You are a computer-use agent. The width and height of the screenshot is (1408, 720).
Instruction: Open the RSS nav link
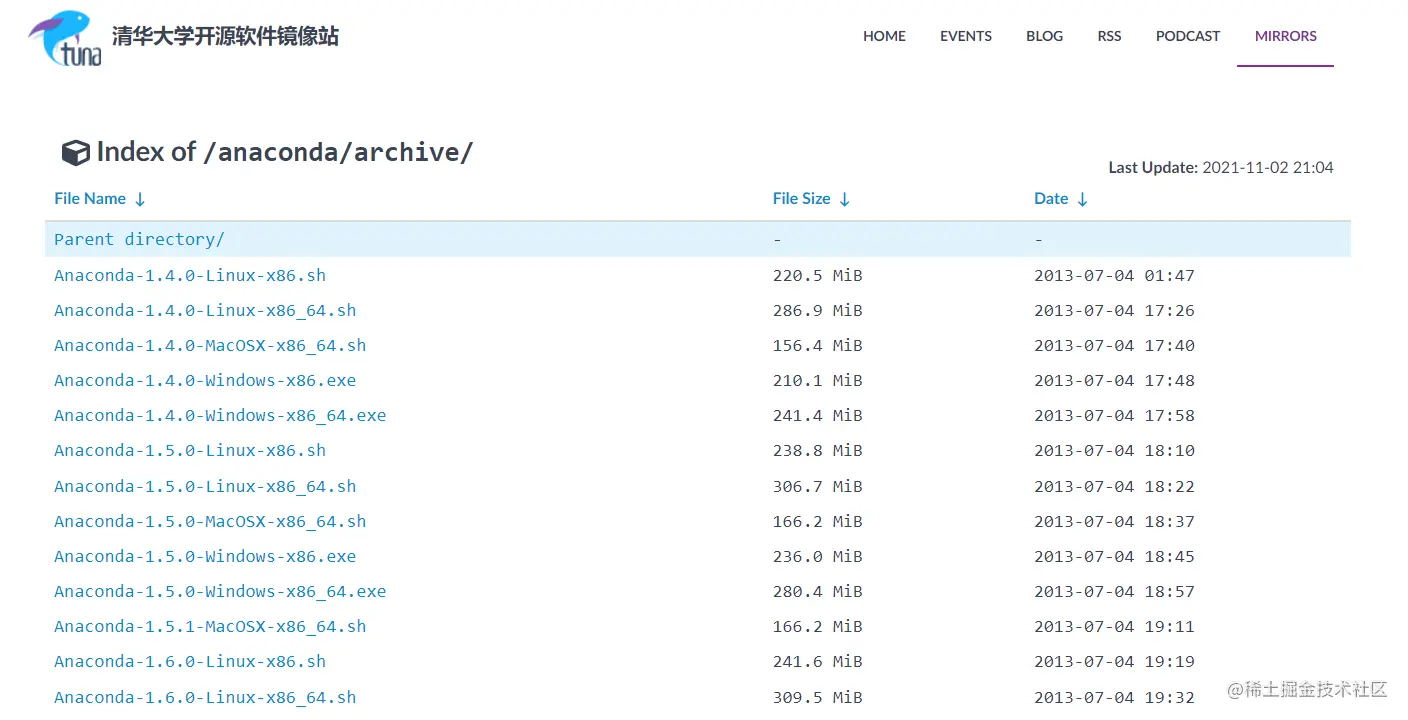1109,36
